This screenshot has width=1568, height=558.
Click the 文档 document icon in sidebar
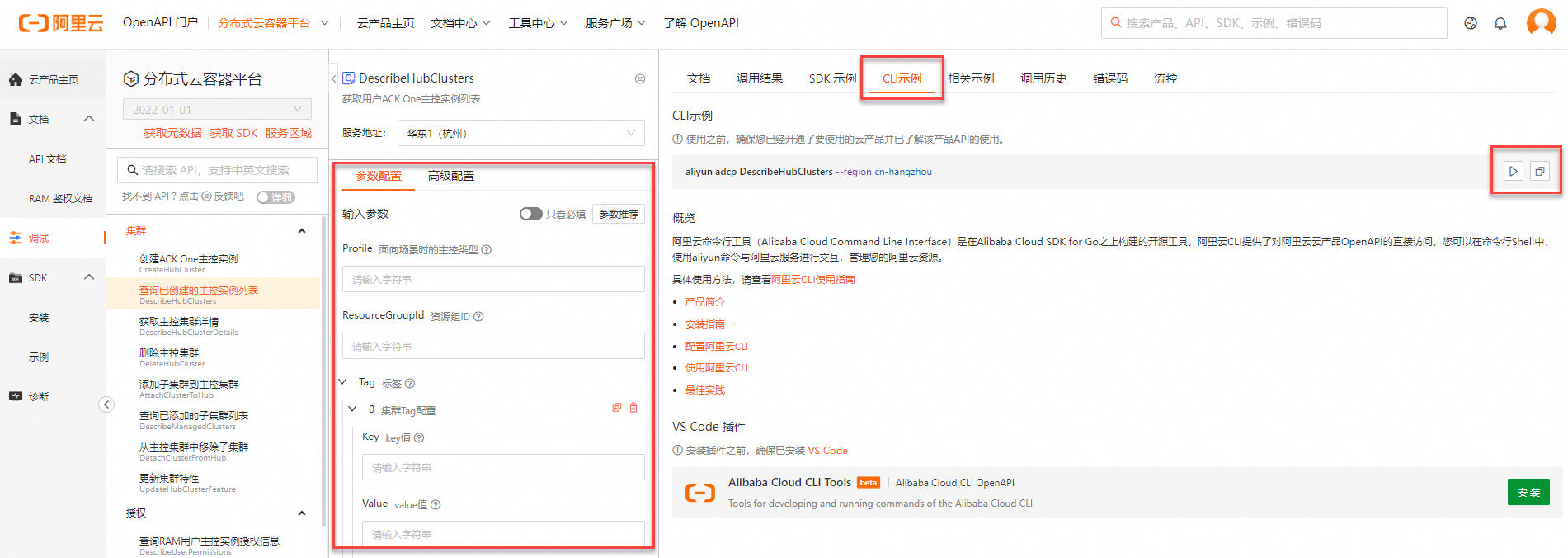coord(16,119)
